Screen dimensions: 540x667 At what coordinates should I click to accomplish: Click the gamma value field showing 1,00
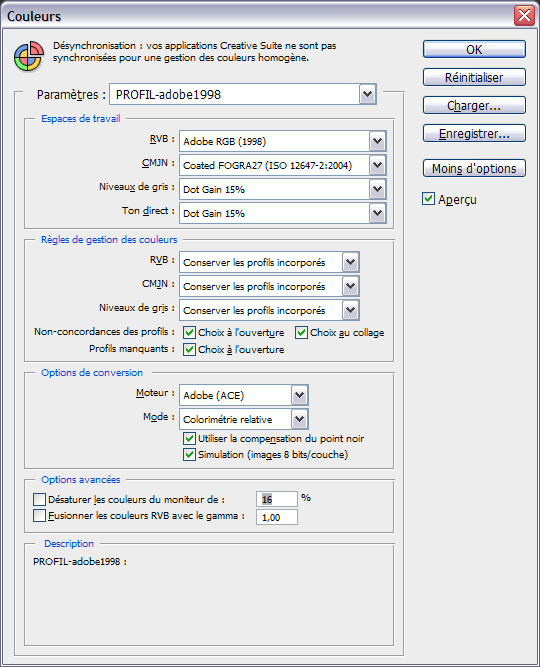[277, 517]
